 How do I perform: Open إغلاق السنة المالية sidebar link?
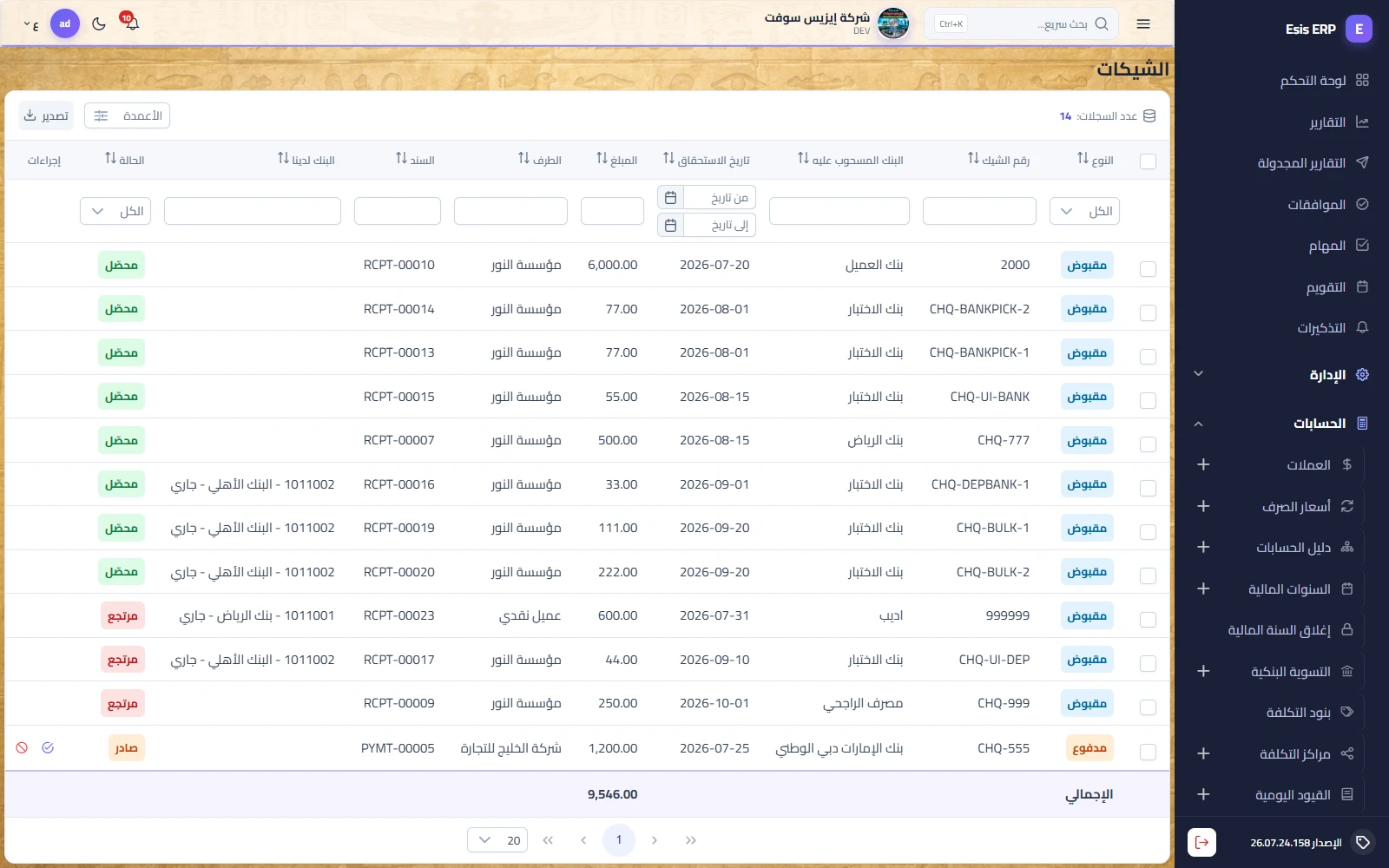1290,629
